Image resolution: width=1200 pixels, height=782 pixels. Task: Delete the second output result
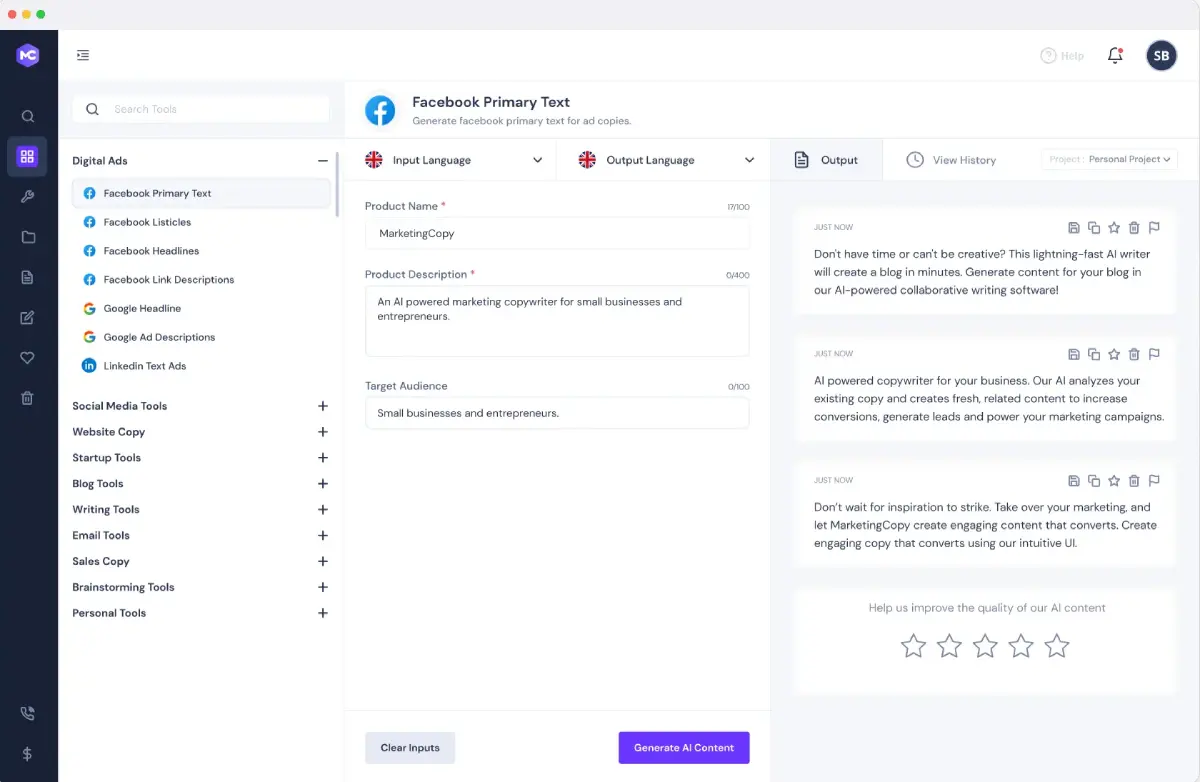point(1134,354)
